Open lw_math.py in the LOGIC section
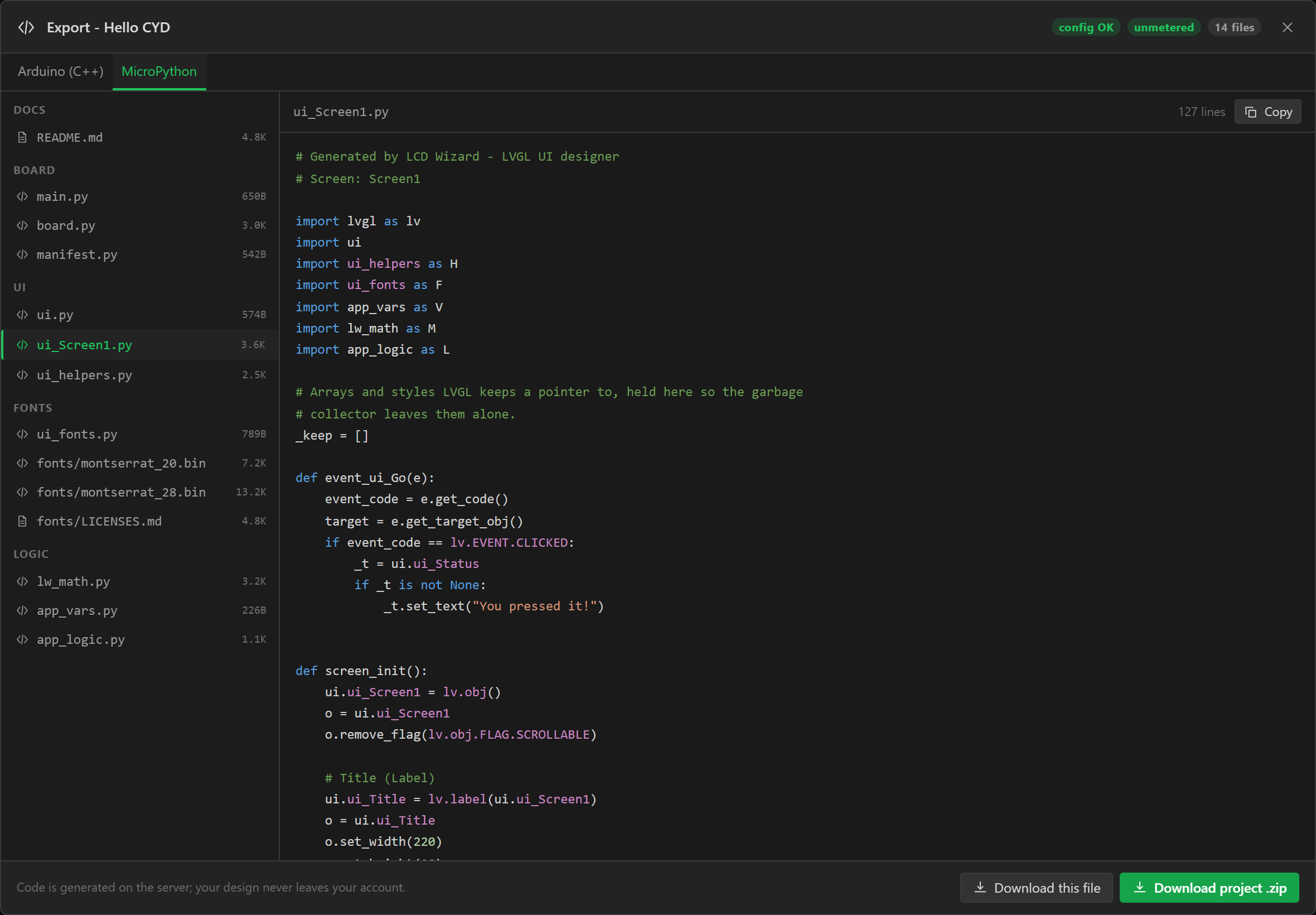 click(x=141, y=581)
